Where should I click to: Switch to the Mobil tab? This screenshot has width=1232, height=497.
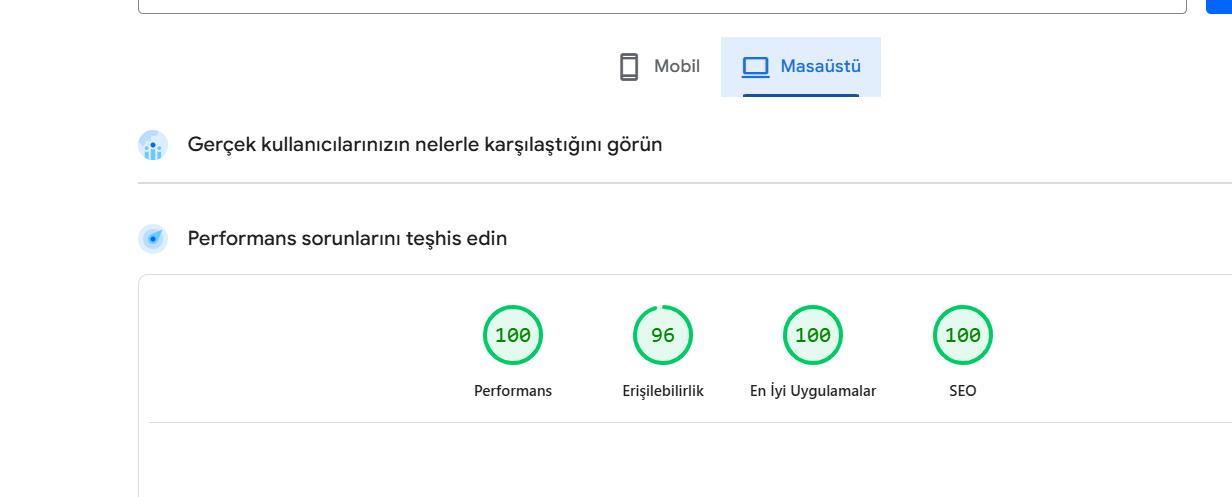tap(659, 67)
